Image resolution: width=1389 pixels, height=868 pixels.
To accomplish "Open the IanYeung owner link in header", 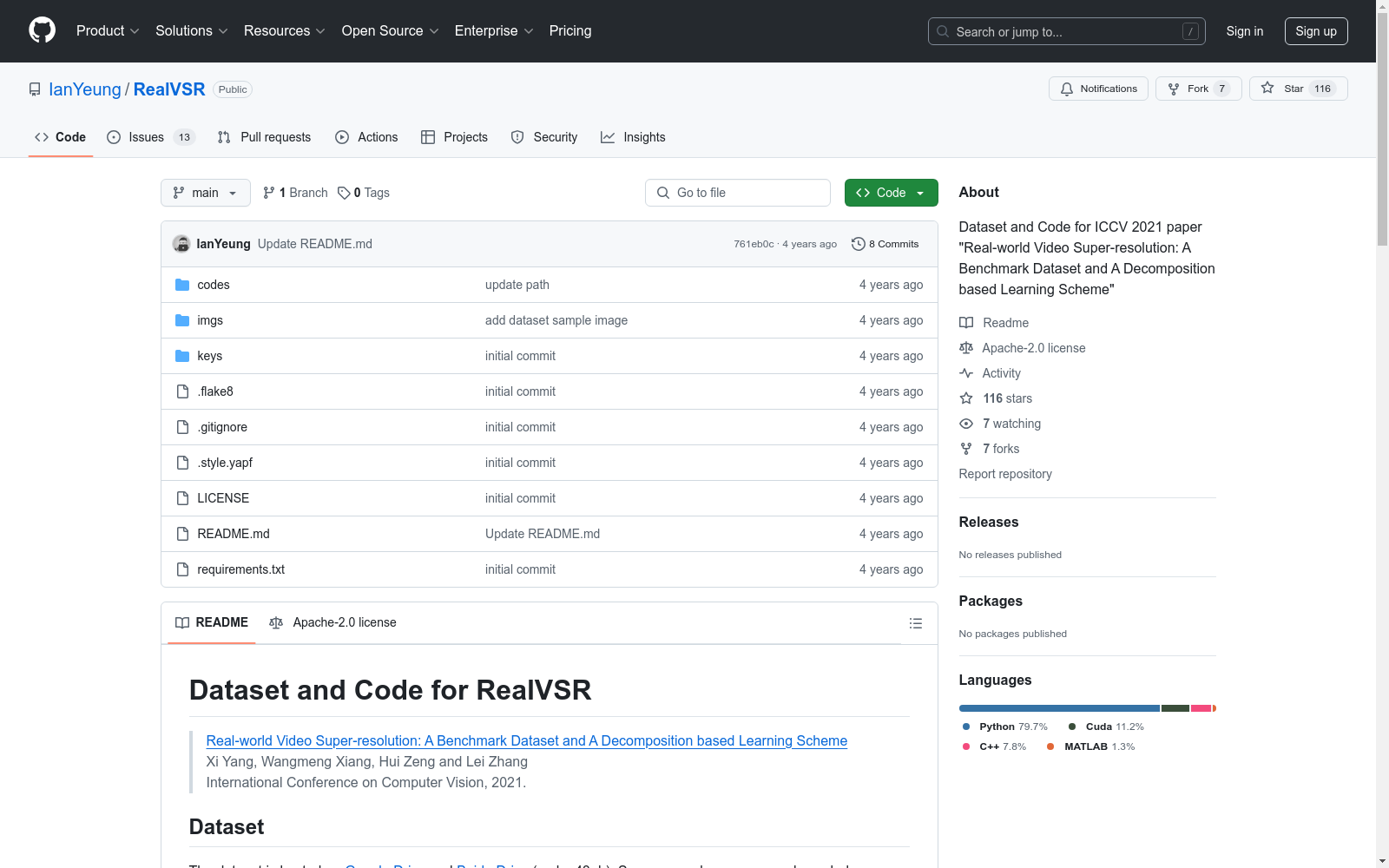I will 85,89.
